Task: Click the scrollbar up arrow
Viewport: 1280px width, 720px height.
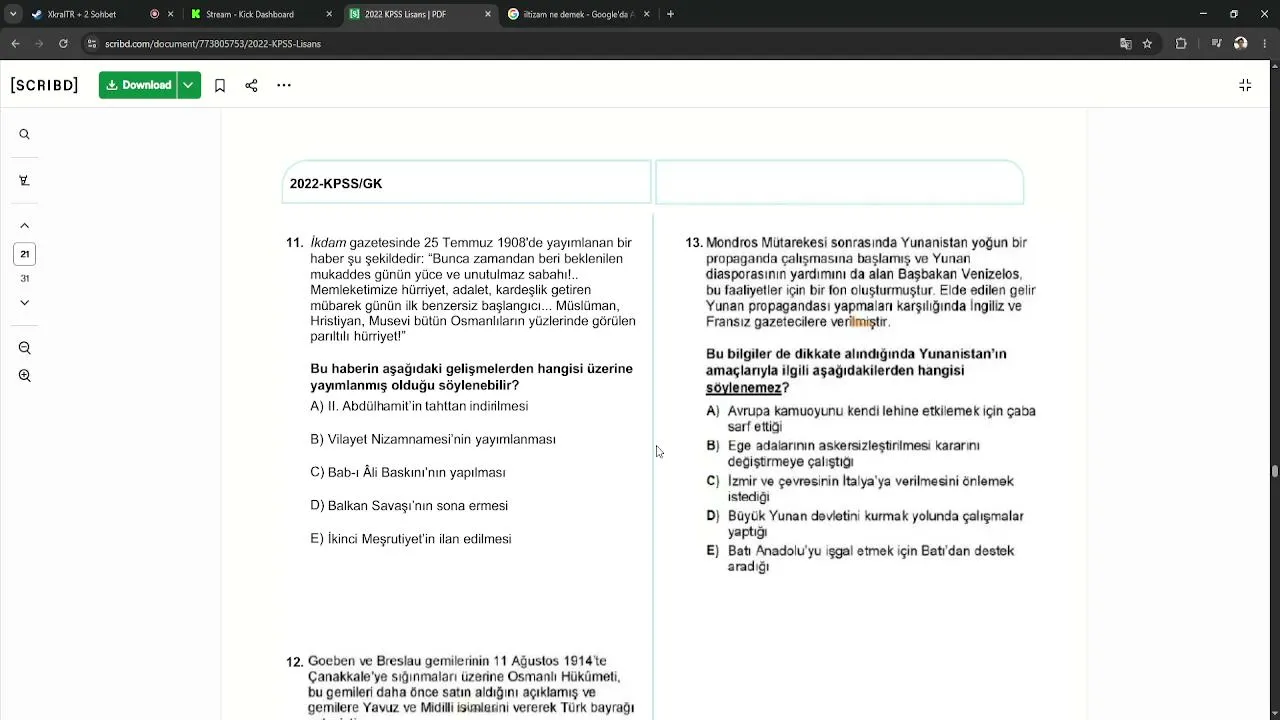Action: coord(1274,66)
